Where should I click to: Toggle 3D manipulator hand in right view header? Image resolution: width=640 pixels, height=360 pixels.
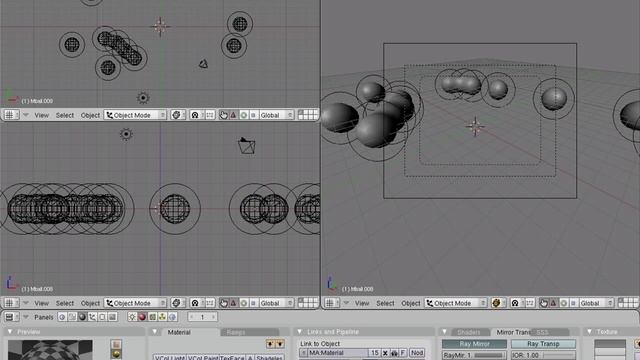click(543, 303)
